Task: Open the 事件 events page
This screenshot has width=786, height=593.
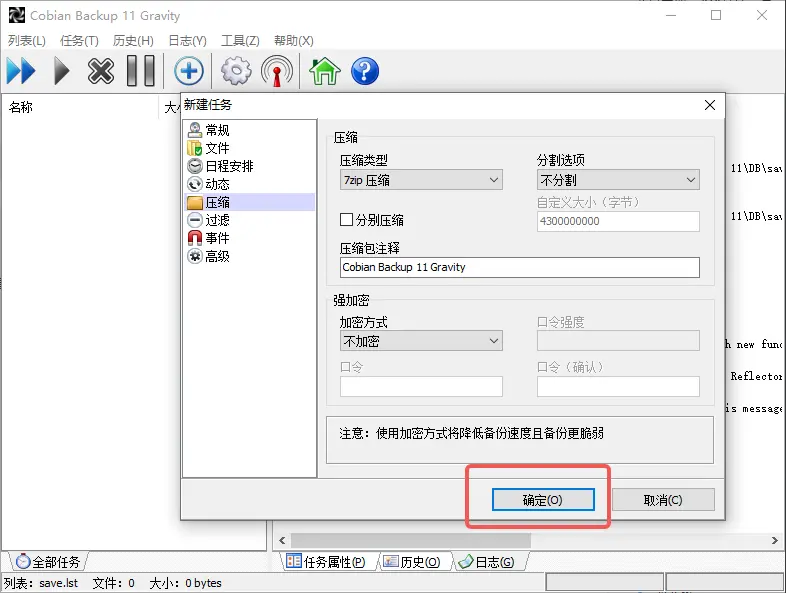Action: pyautogui.click(x=217, y=238)
